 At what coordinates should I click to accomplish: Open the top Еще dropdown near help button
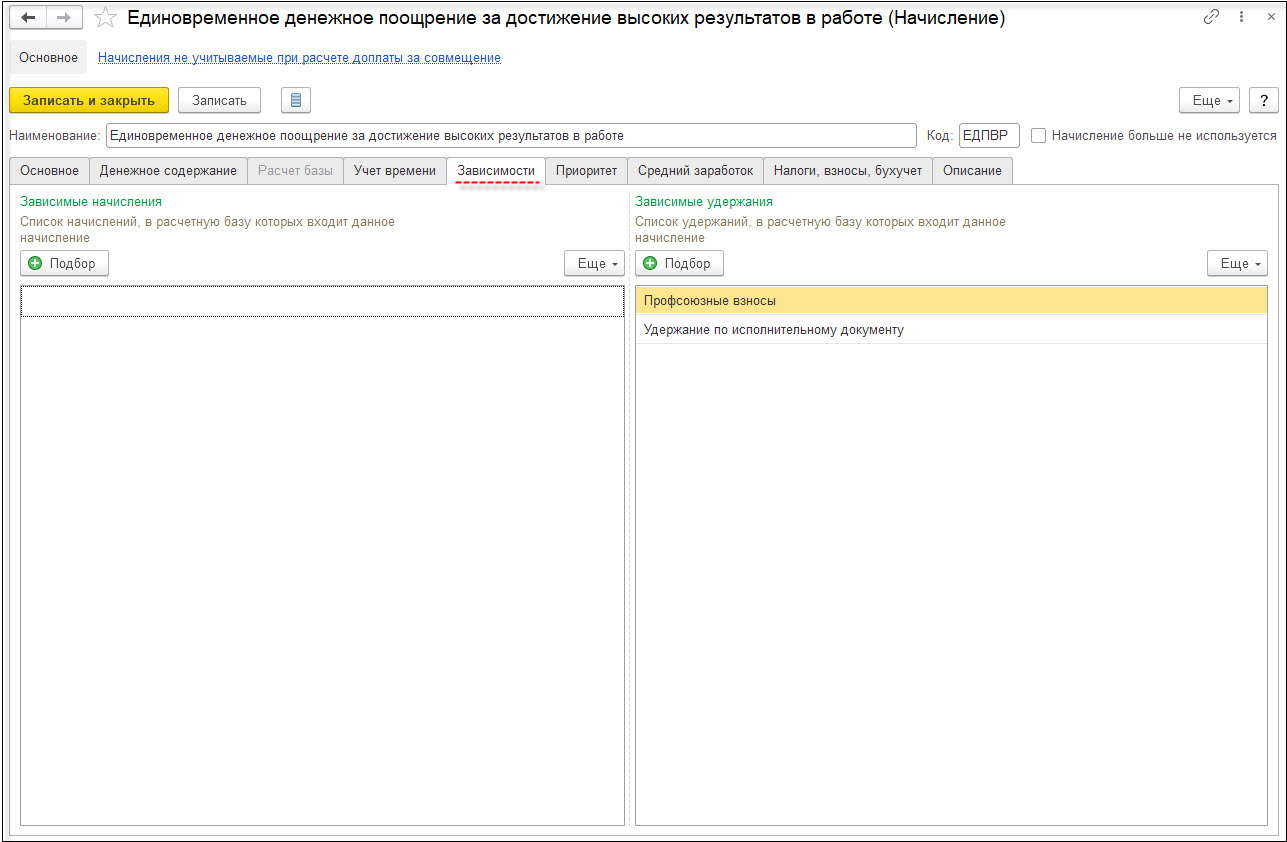tap(1211, 101)
